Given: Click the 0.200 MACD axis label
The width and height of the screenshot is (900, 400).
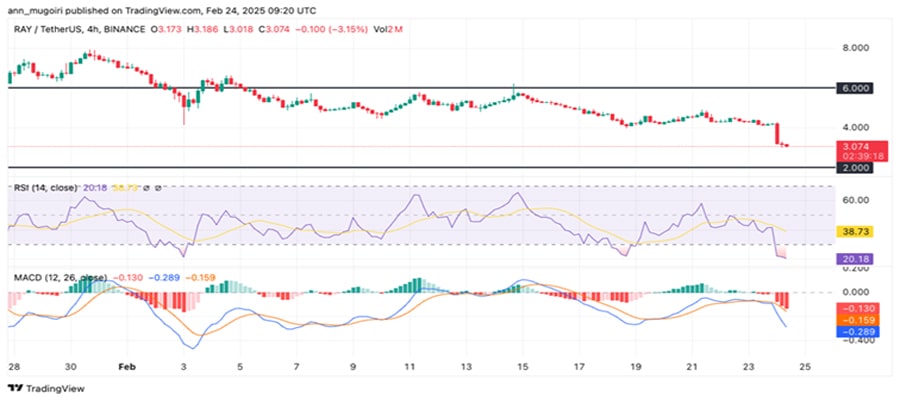Looking at the screenshot, I should [857, 268].
